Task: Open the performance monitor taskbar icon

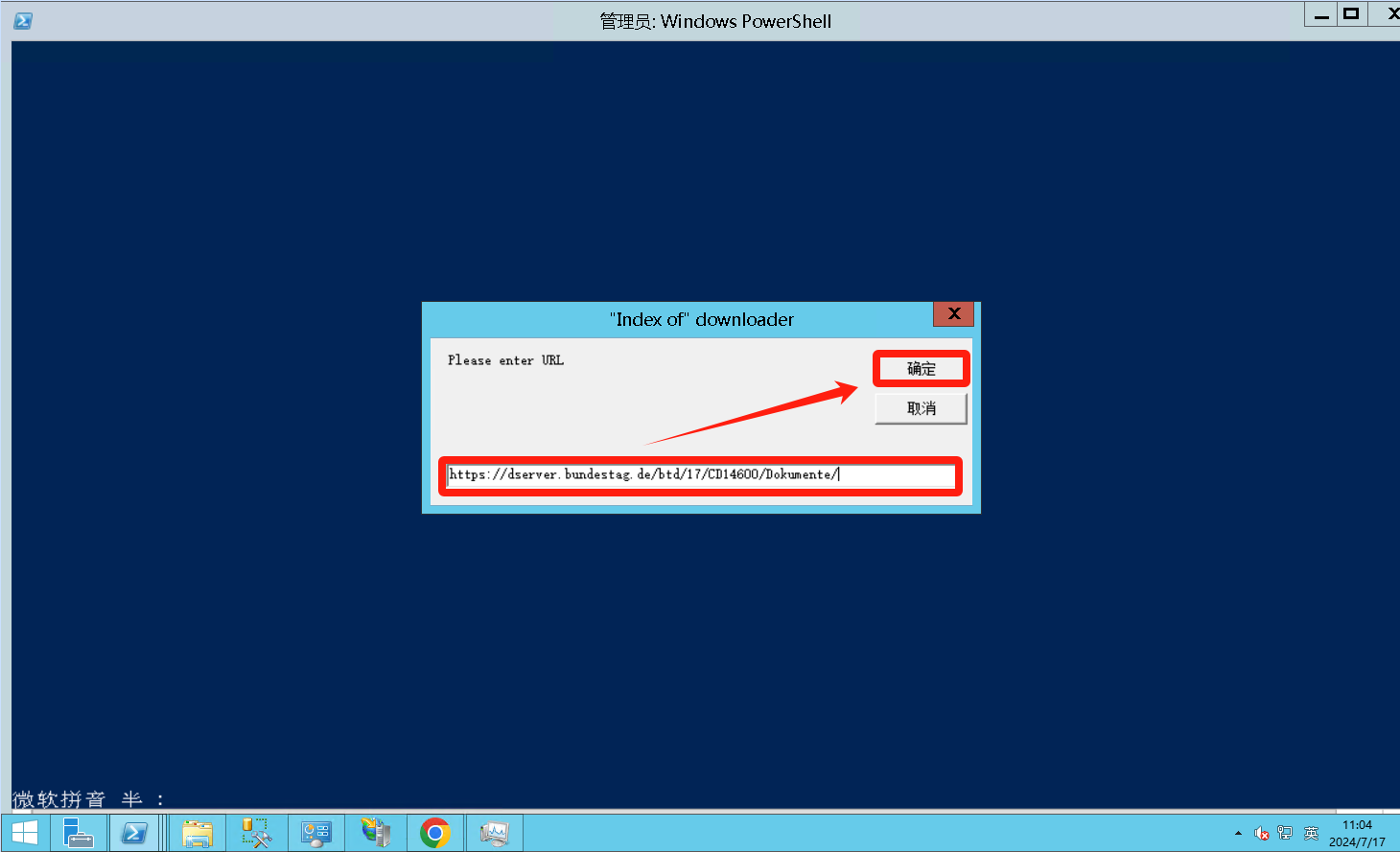Action: click(x=494, y=833)
